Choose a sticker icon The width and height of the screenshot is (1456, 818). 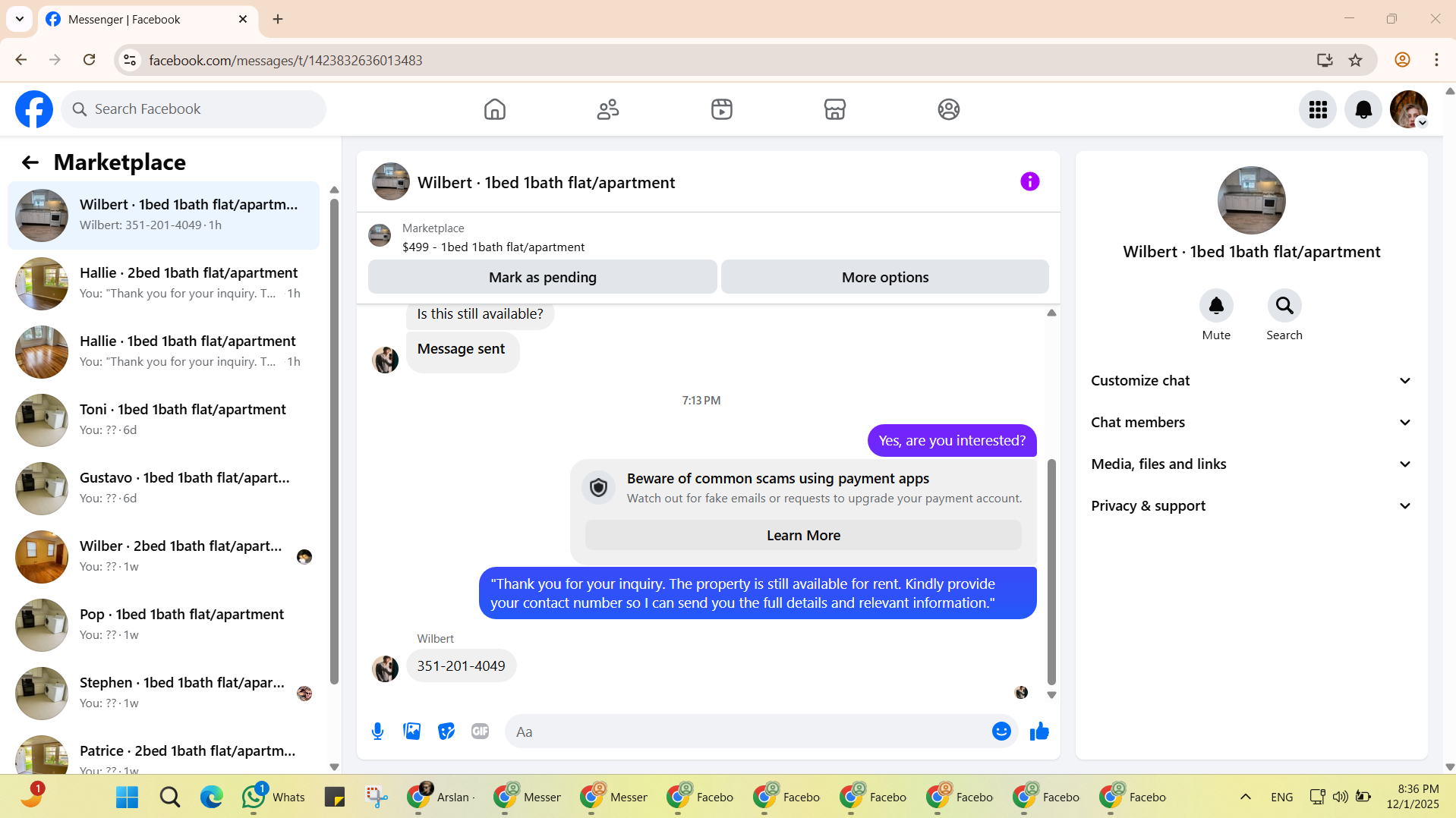tap(446, 731)
